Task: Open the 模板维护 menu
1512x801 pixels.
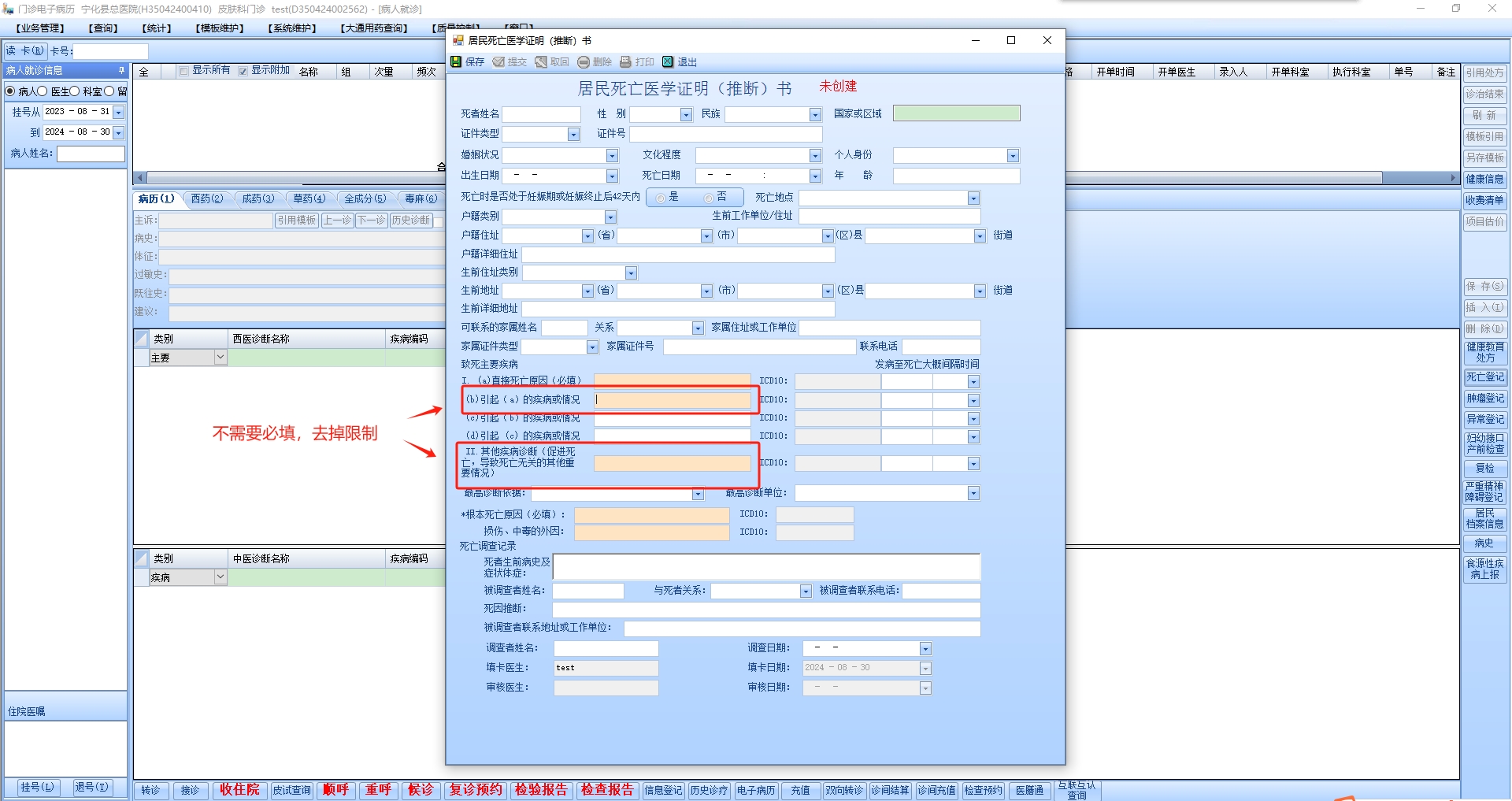Action: (x=220, y=28)
